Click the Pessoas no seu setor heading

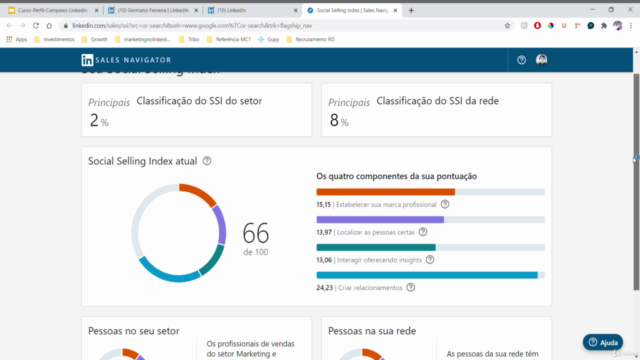tap(134, 331)
